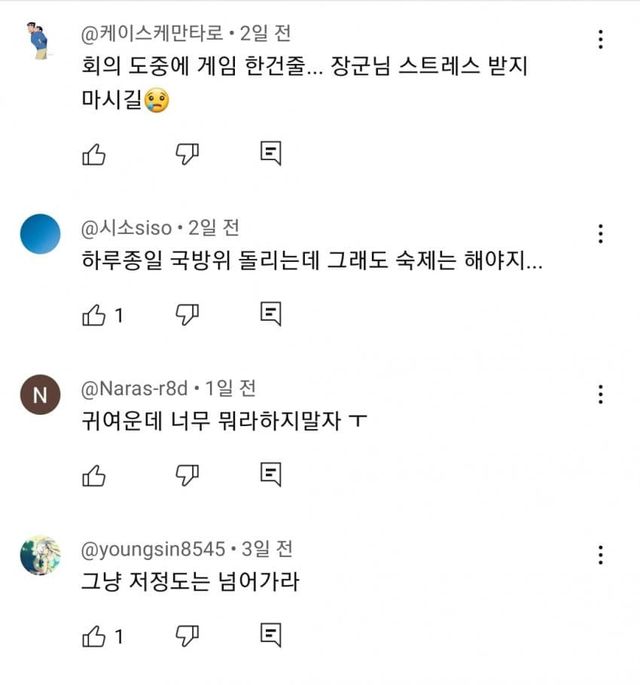Reply to @youngsin8545's comment

[270, 635]
